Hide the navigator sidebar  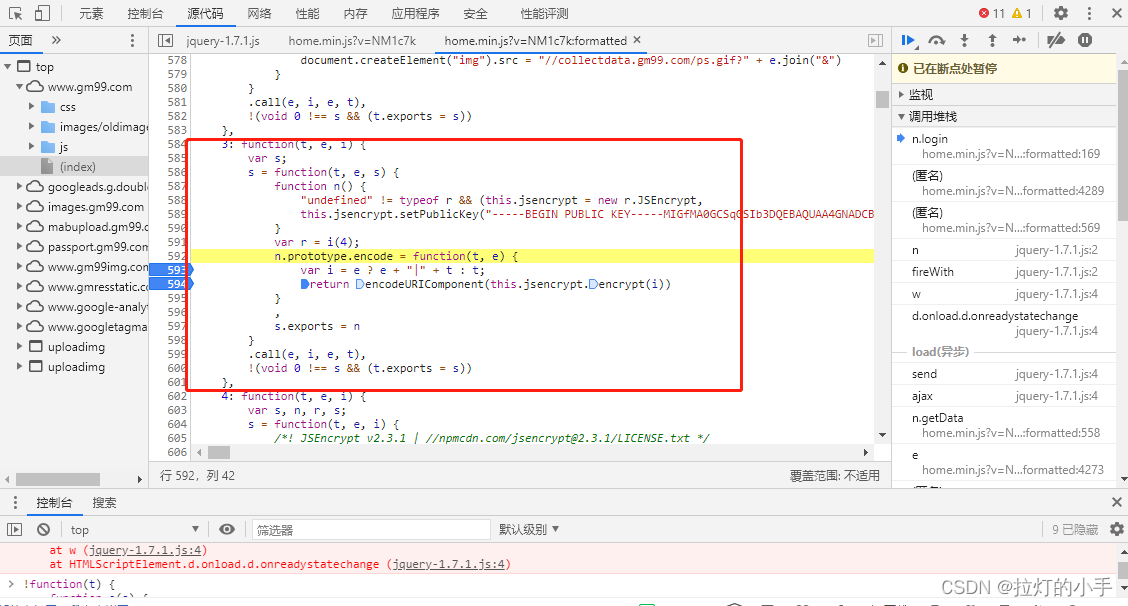165,40
